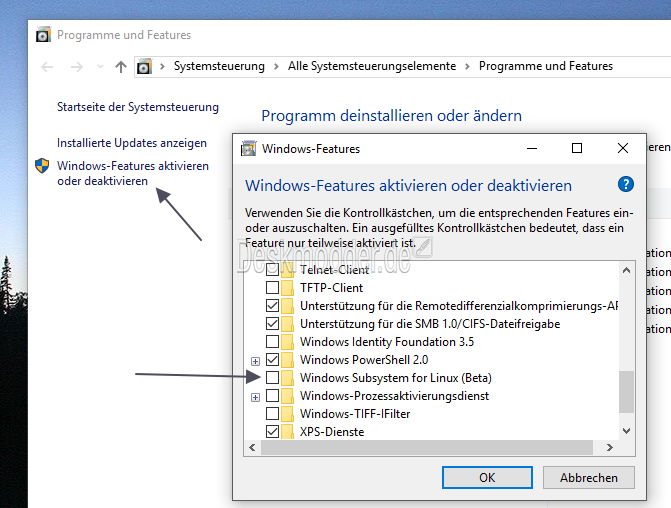The height and width of the screenshot is (508, 671).
Task: Click folder icon of Remotedifferenzialkomprimierungs row
Action: tap(288, 306)
